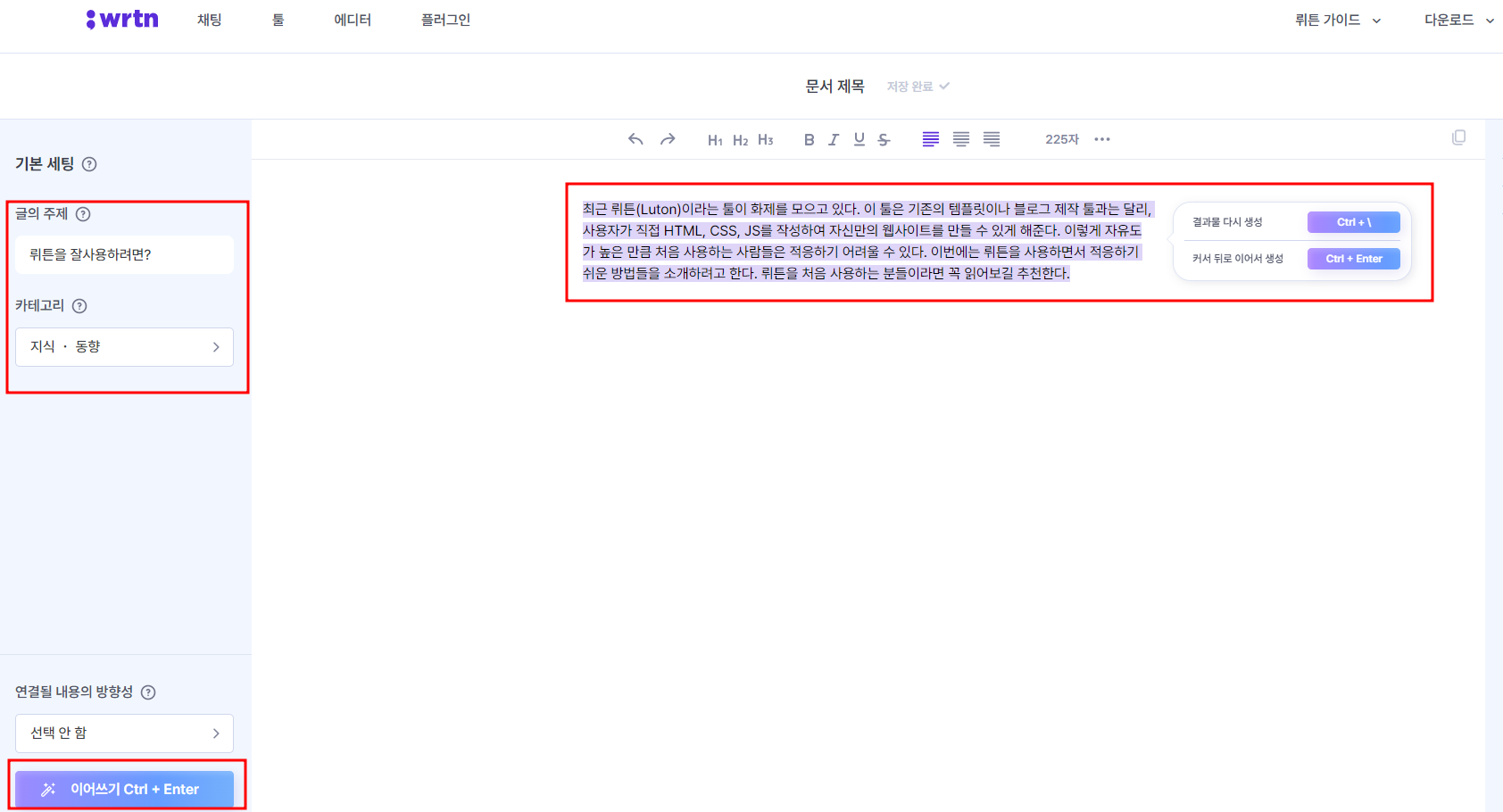Open the 선택 안 함 direction dropdown
The image size is (1503, 812).
coord(124,733)
